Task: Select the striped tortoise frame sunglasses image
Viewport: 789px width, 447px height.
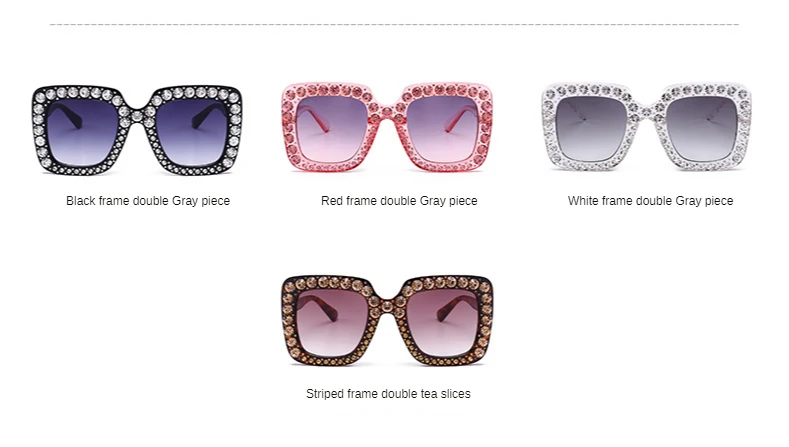Action: point(387,320)
